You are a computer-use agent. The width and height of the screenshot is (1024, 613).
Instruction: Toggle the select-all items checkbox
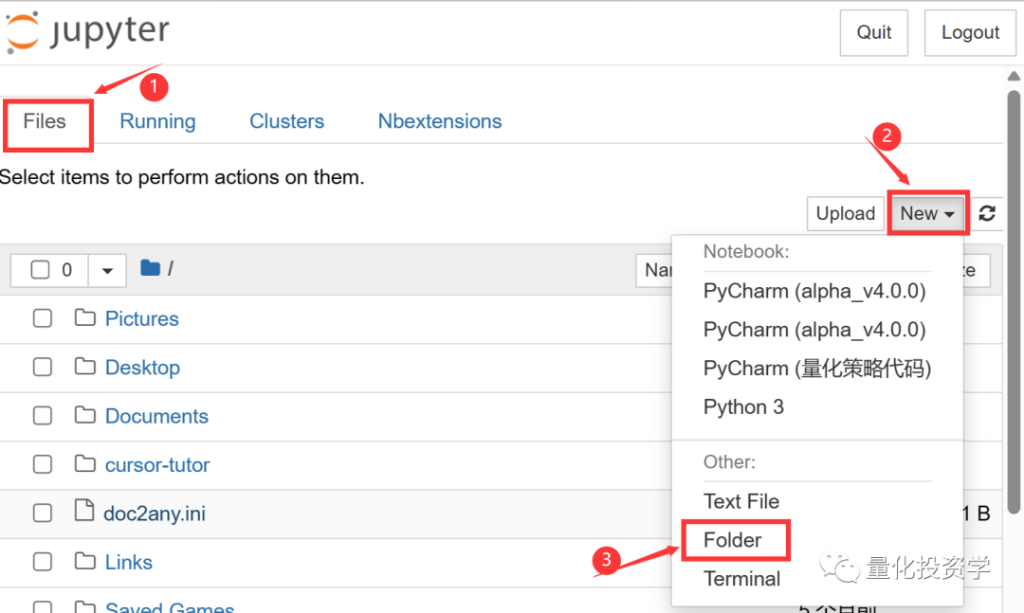pyautogui.click(x=40, y=270)
